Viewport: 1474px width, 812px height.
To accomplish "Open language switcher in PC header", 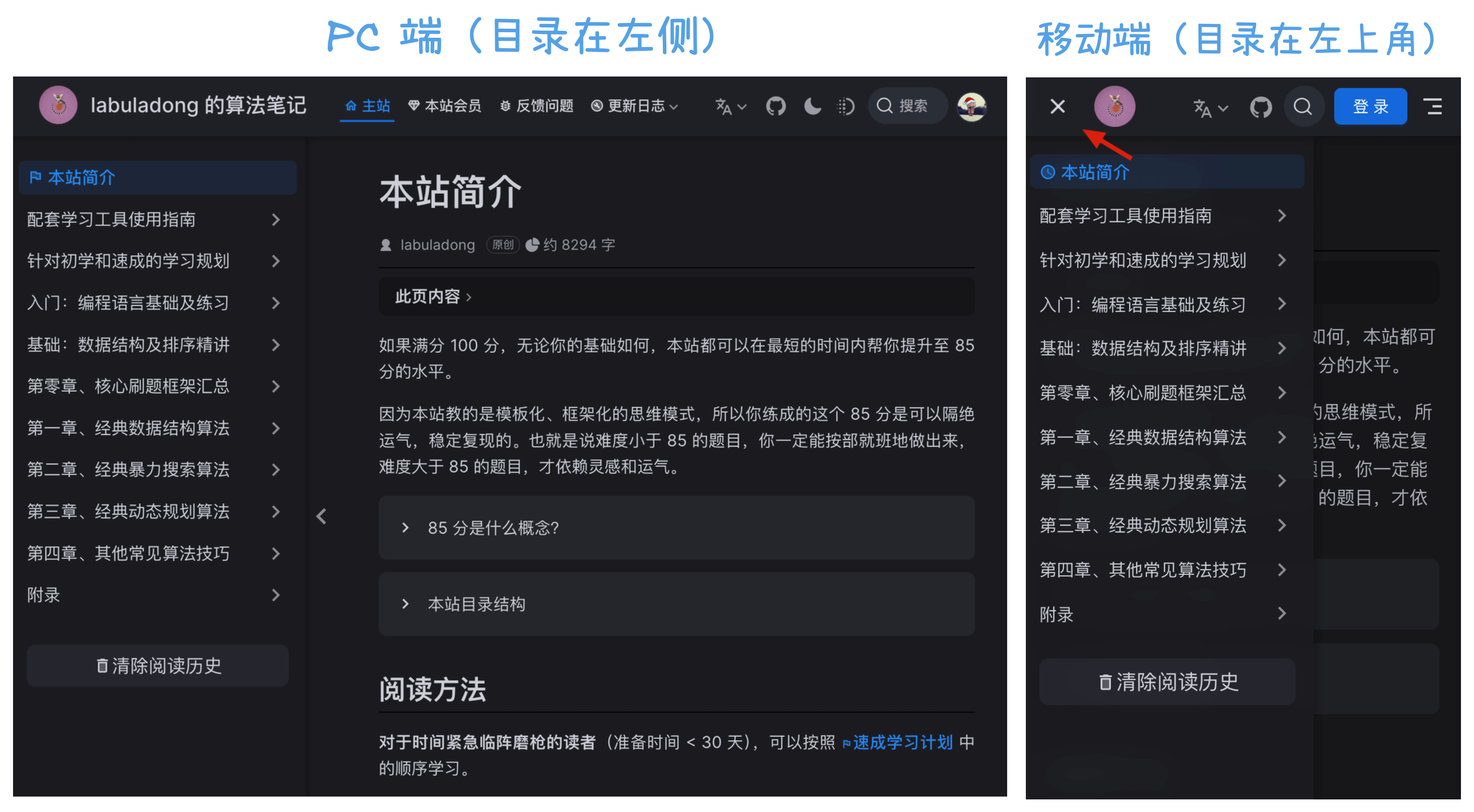I will pos(730,106).
